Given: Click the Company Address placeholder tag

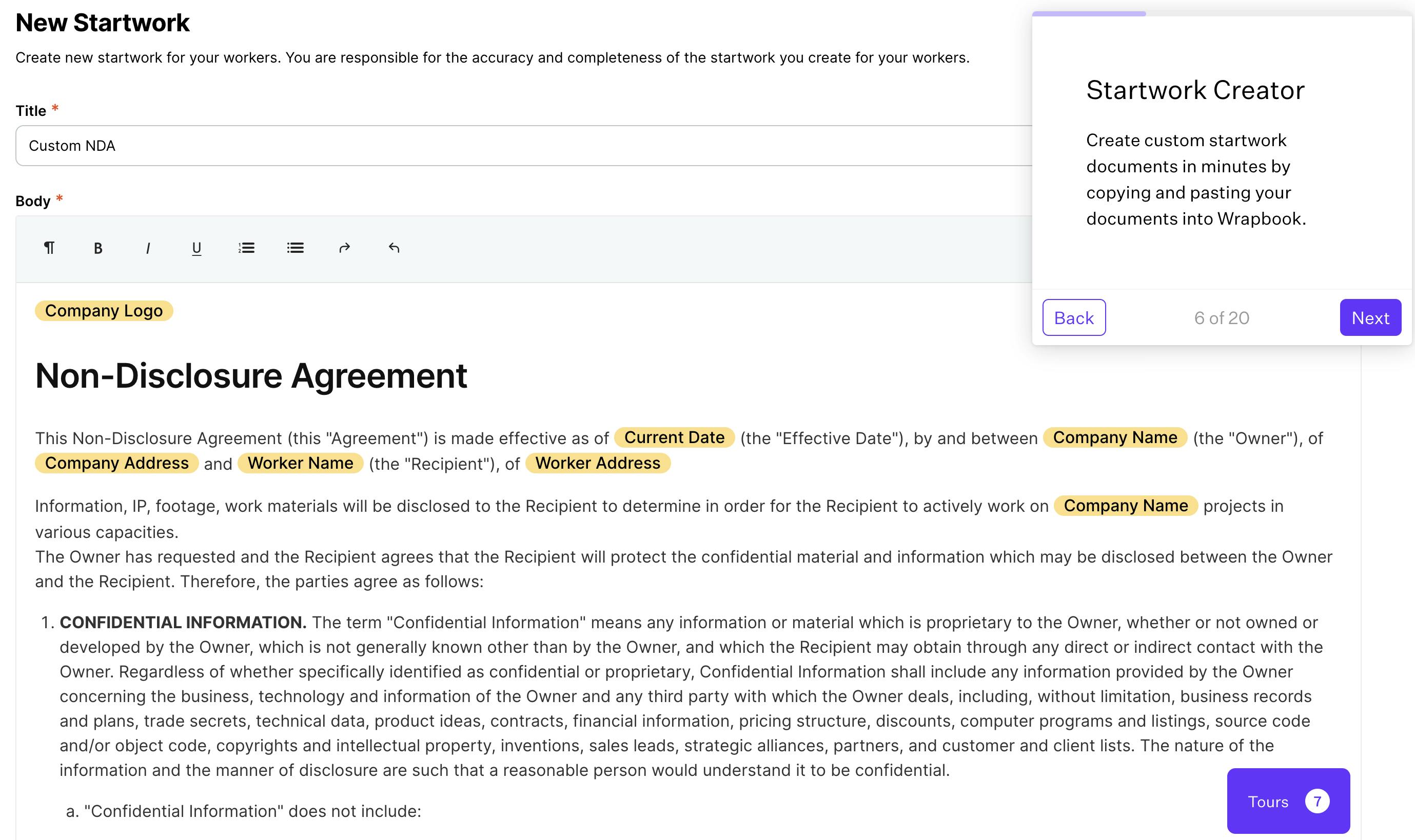Looking at the screenshot, I should click(x=116, y=463).
